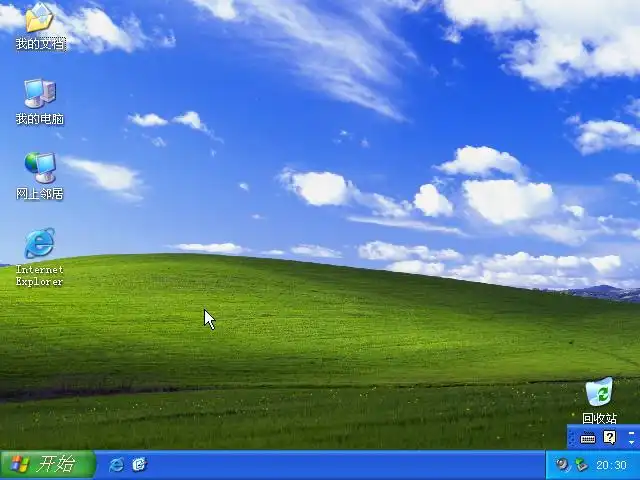Minimize the language bar
The height and width of the screenshot is (480, 640).
(x=632, y=432)
